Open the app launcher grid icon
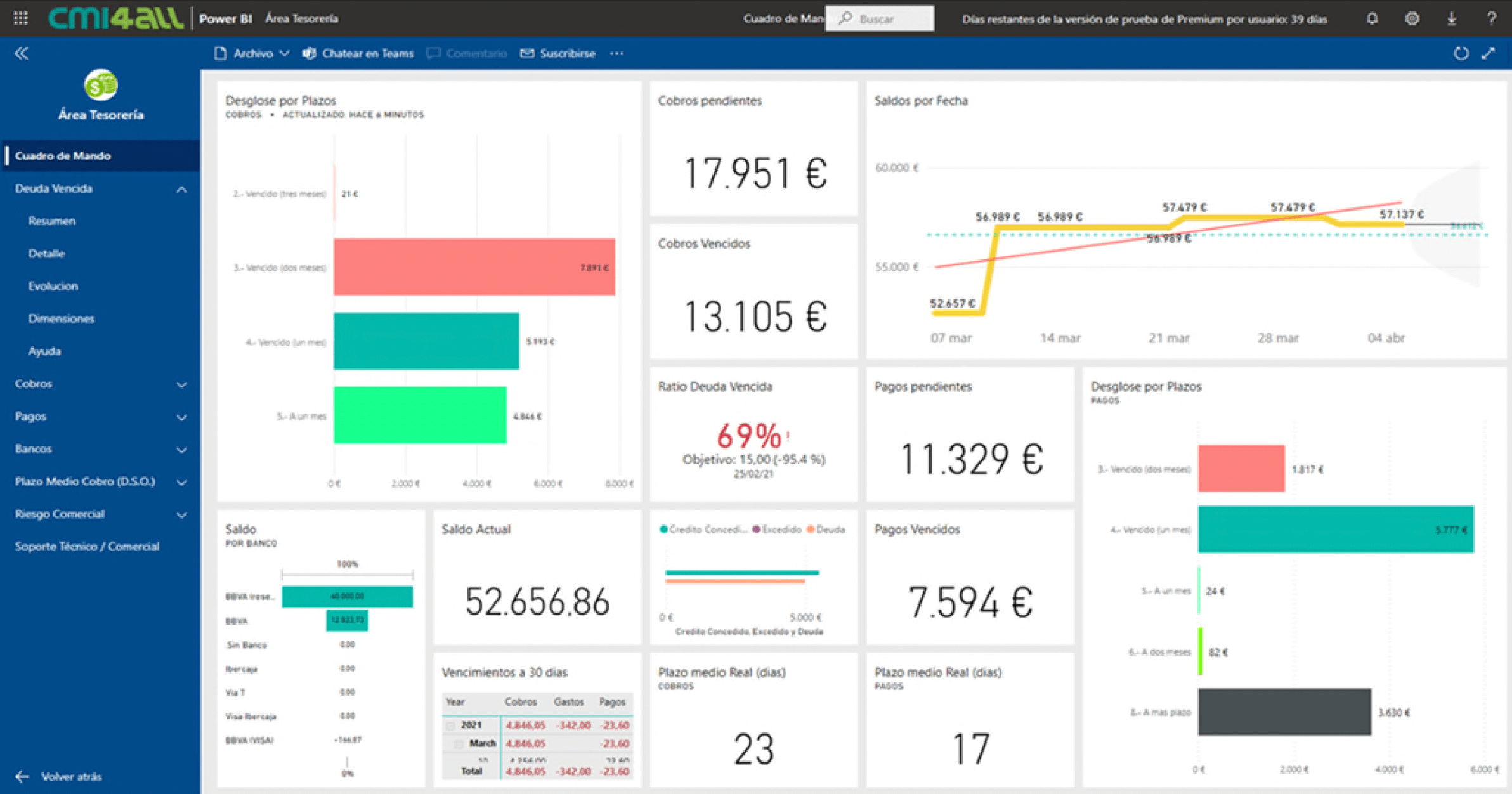Screen dimensions: 1512x794 (x=20, y=18)
